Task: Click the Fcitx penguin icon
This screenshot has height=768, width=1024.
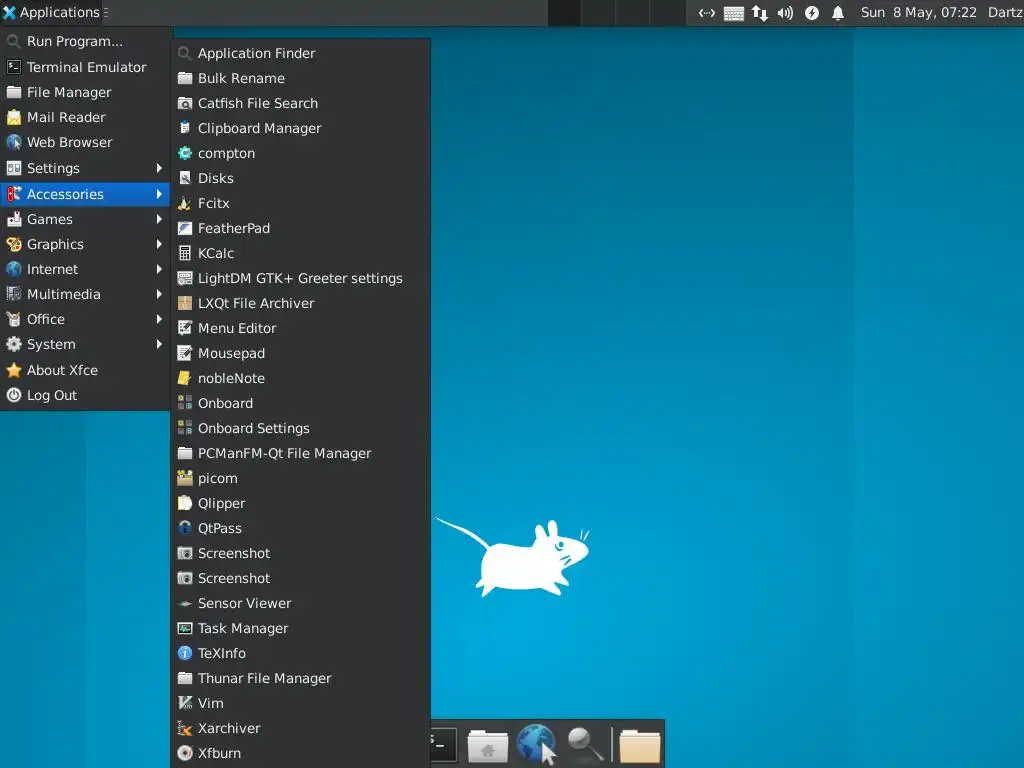Action: pyautogui.click(x=185, y=203)
